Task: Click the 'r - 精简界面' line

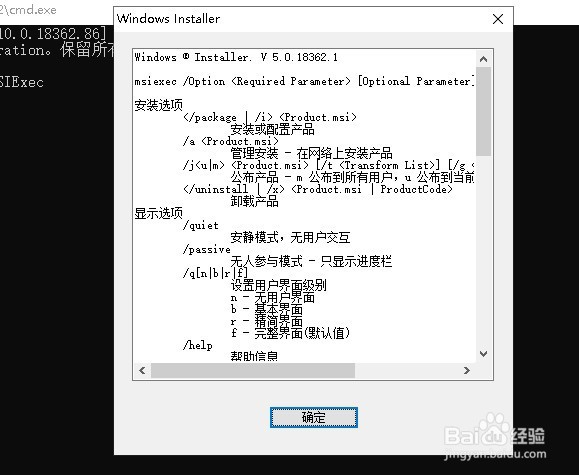Action: [x=267, y=322]
